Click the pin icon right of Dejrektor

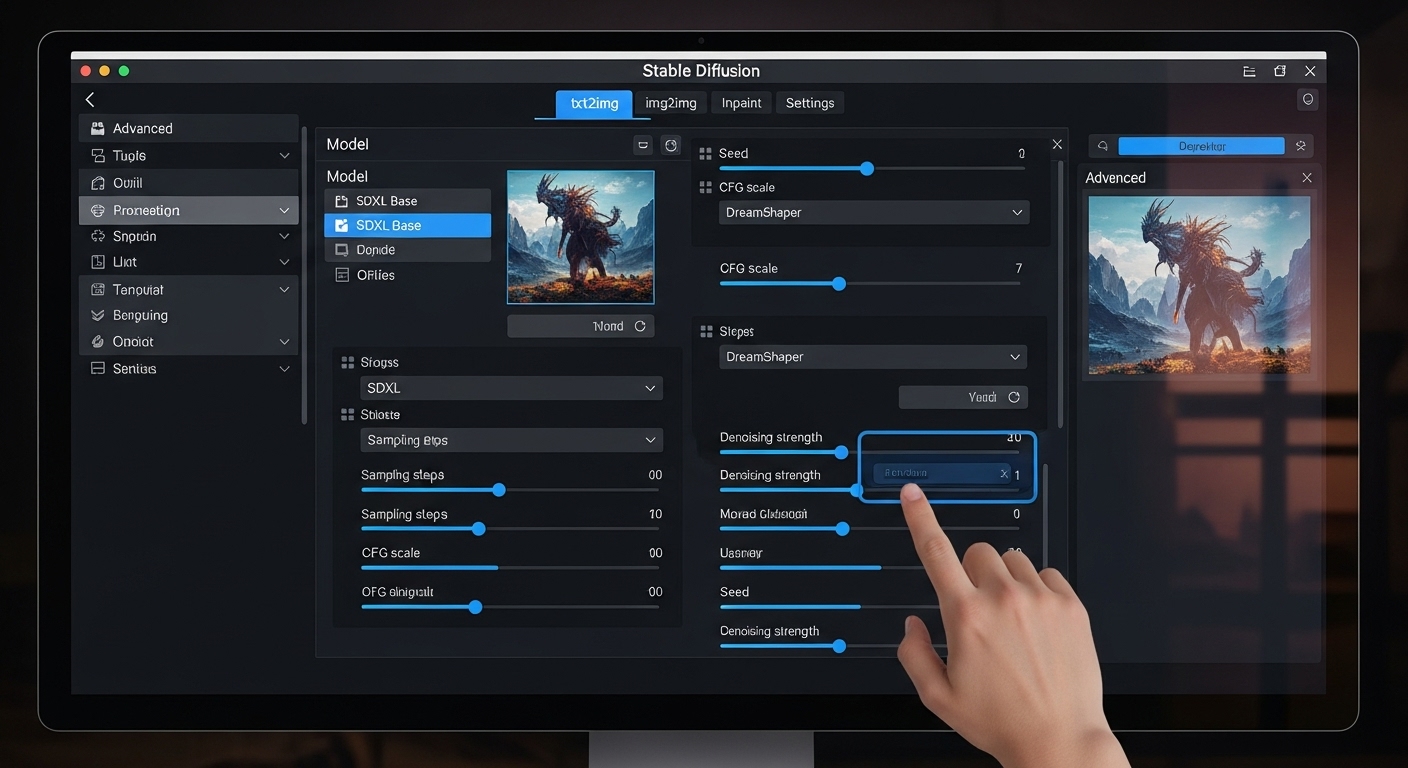[1300, 146]
